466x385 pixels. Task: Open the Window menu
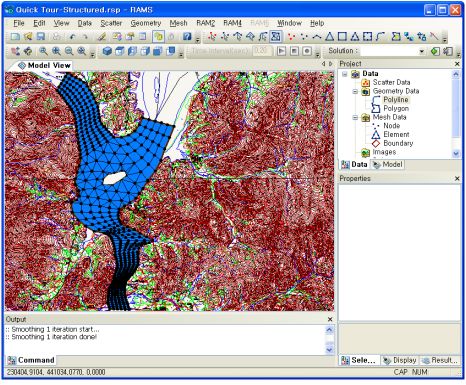click(x=289, y=23)
